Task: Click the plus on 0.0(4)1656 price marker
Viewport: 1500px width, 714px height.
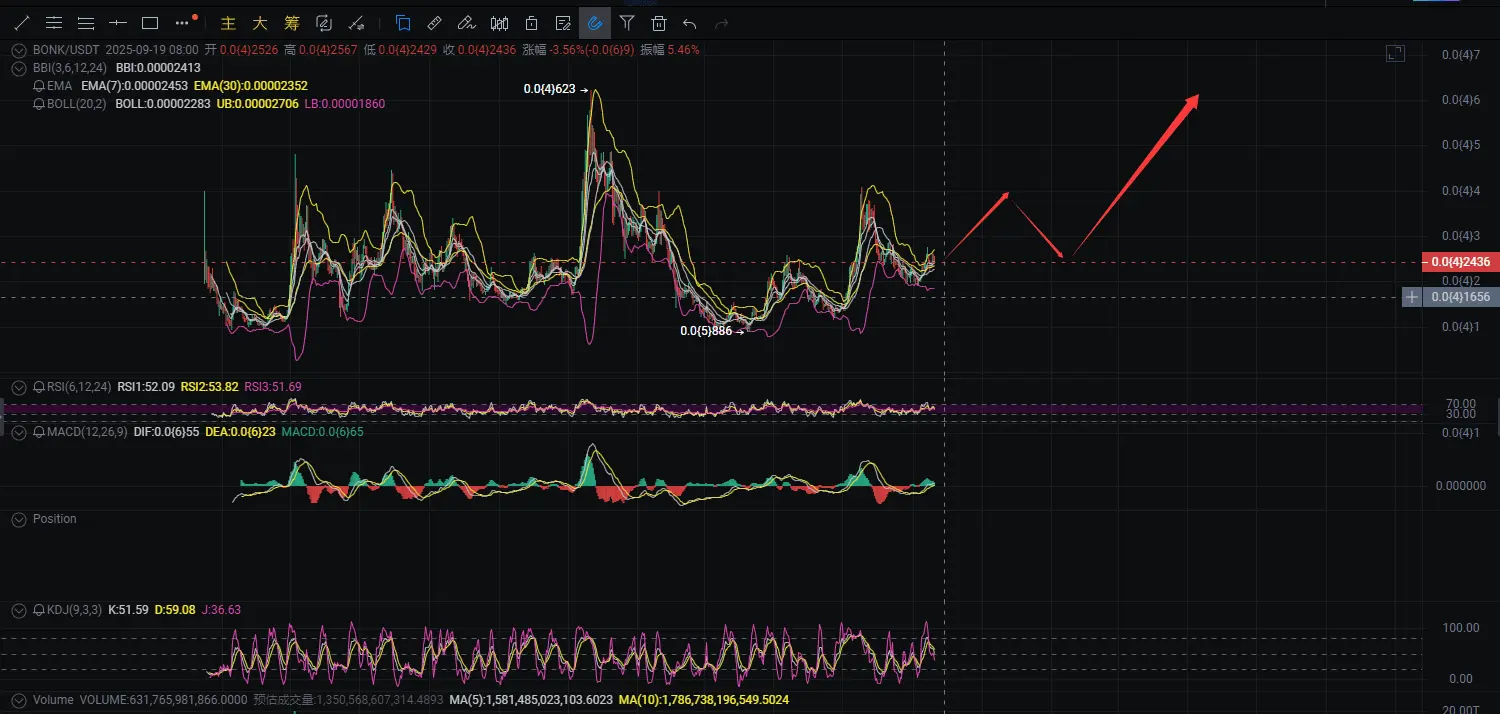Action: coord(1412,297)
